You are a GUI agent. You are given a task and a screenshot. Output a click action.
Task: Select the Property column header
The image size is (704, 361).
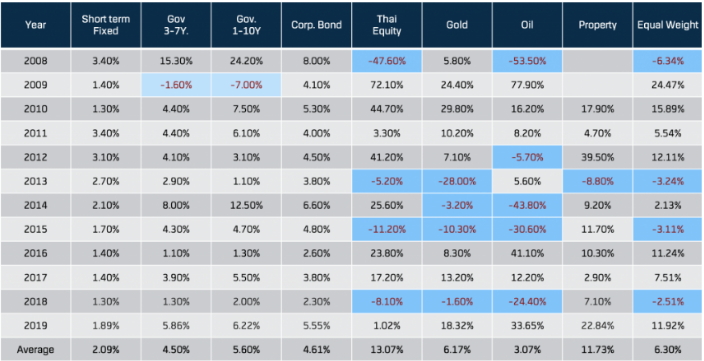point(597,25)
